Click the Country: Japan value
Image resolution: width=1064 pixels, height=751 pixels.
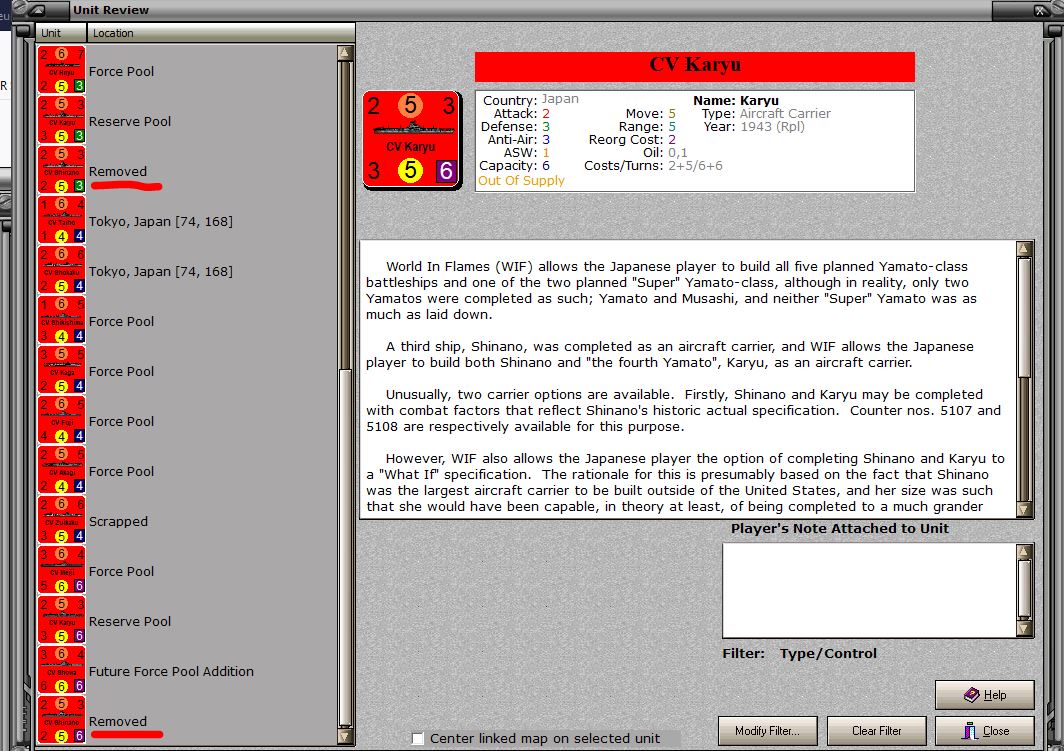pos(560,99)
